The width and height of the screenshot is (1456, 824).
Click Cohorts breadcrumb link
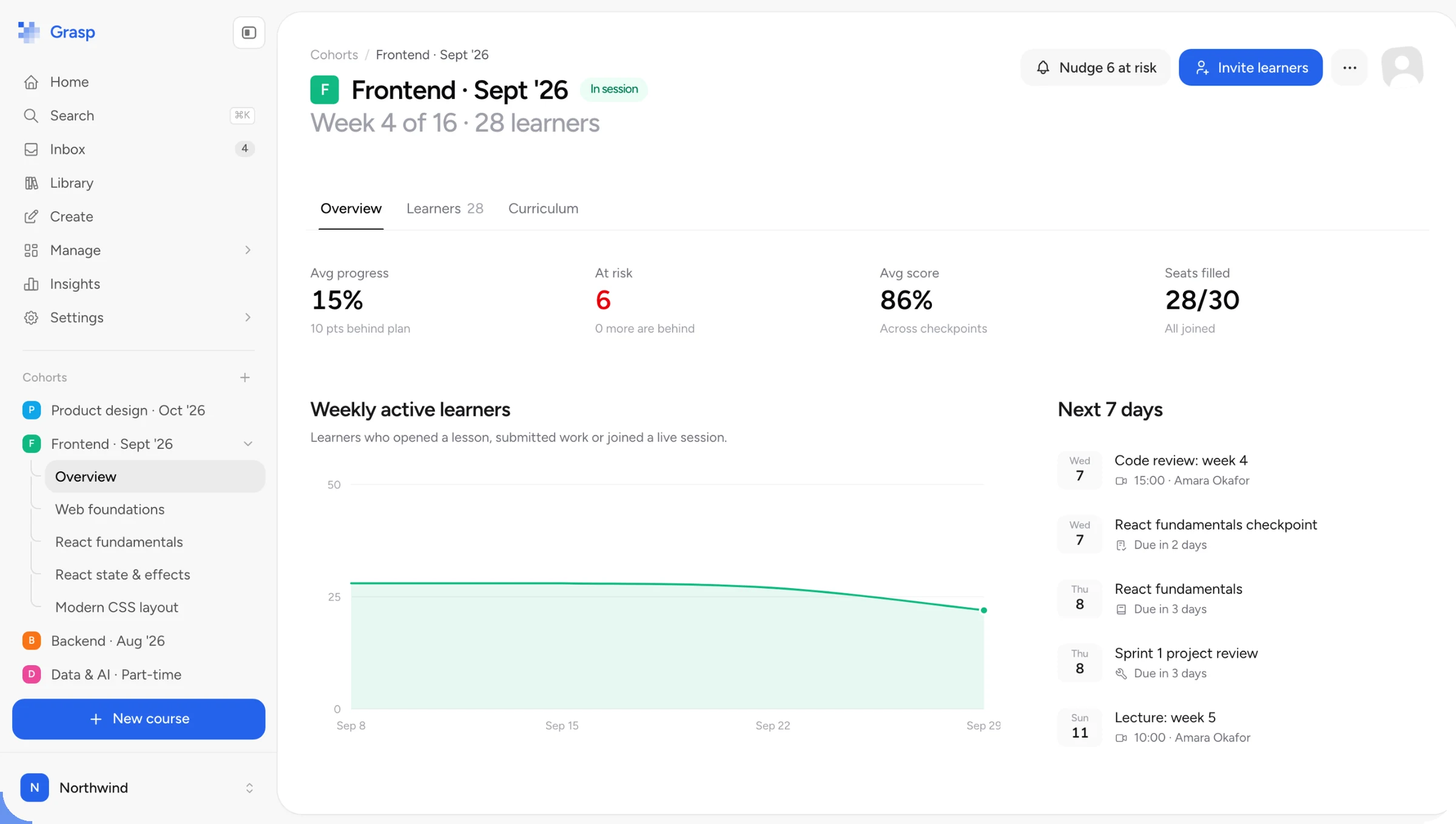[x=334, y=55]
